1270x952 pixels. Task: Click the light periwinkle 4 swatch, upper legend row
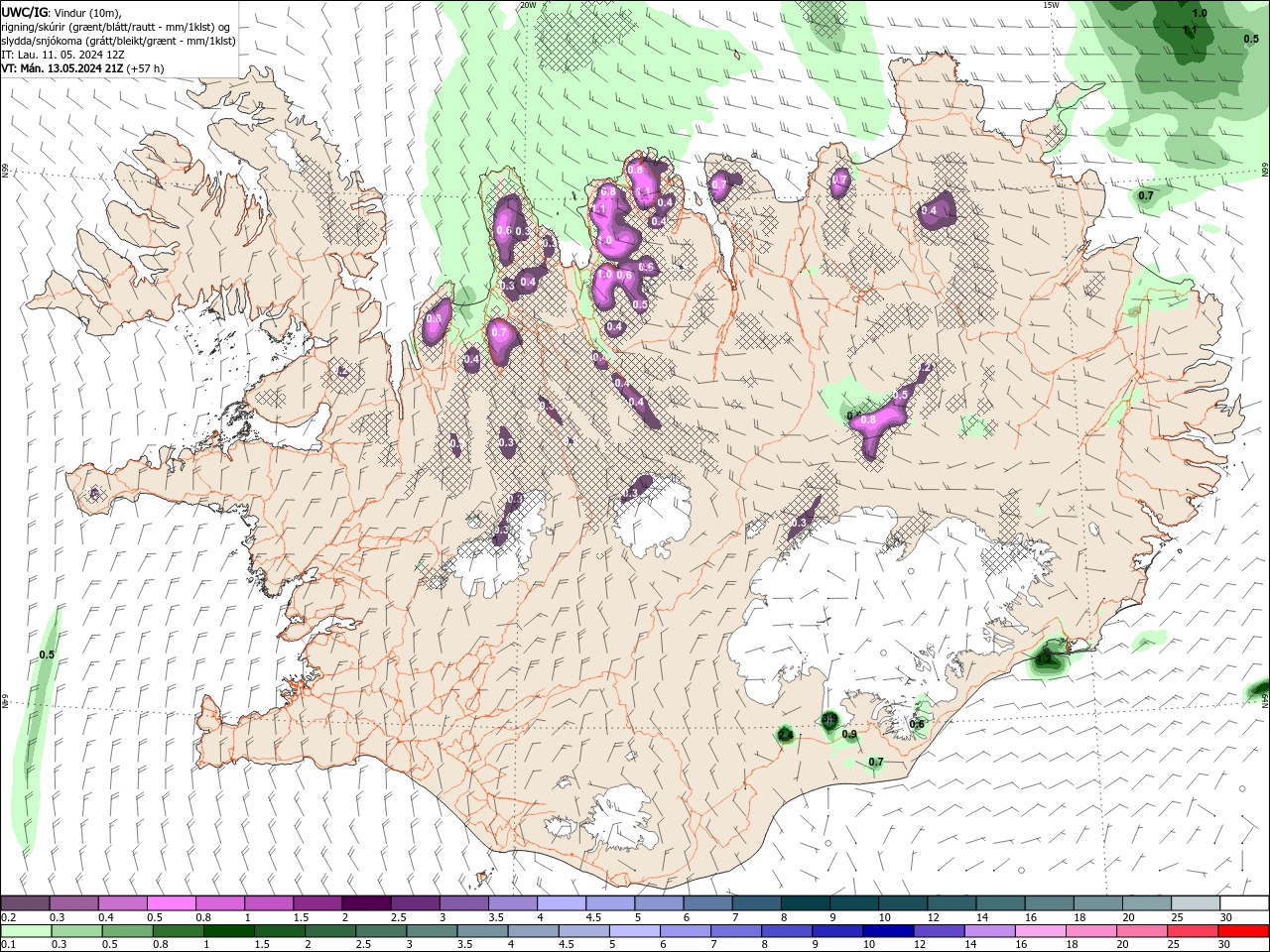click(561, 903)
